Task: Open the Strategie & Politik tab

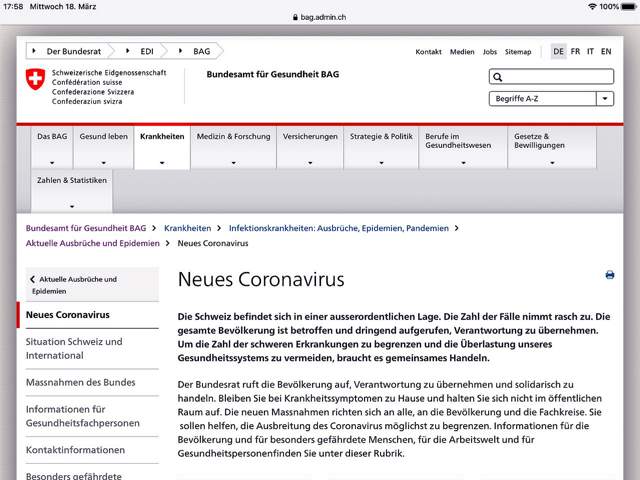Action: [x=381, y=147]
